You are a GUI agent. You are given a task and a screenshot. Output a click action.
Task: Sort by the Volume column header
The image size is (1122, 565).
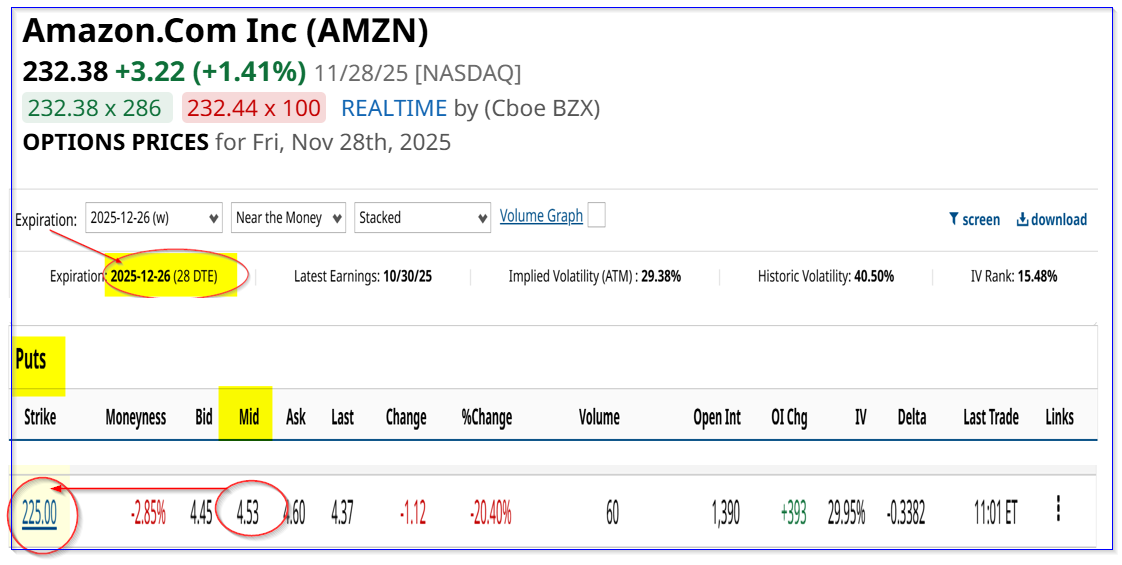599,417
